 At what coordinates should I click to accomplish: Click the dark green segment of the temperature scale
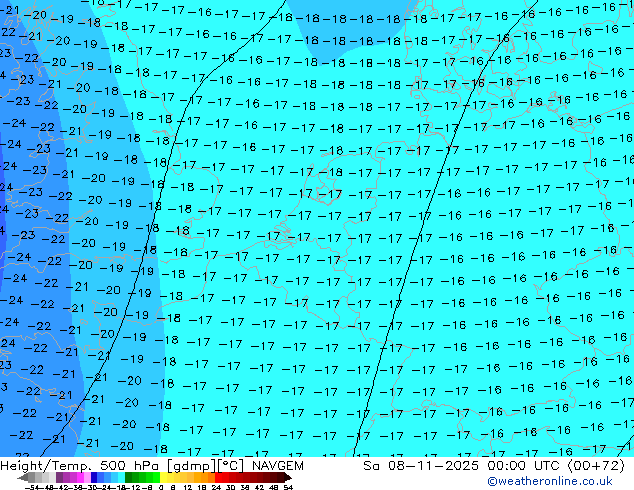point(129,477)
